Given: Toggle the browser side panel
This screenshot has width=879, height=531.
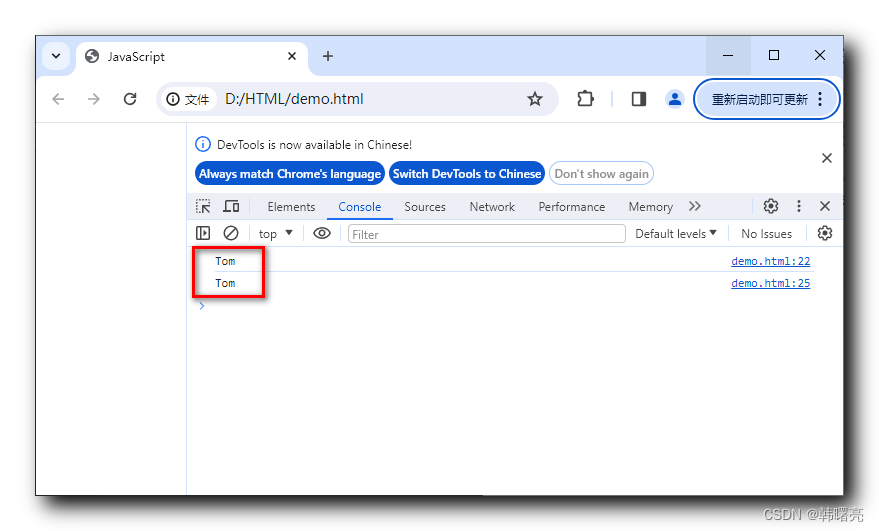Looking at the screenshot, I should (639, 99).
